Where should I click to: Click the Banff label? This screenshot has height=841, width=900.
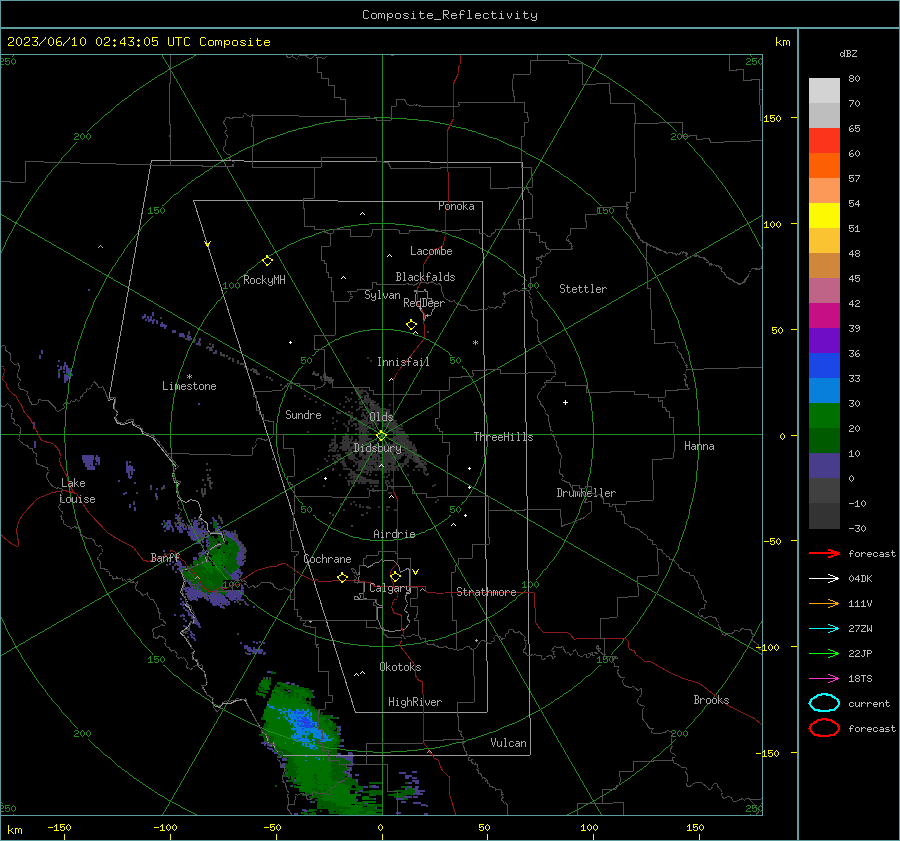click(165, 557)
